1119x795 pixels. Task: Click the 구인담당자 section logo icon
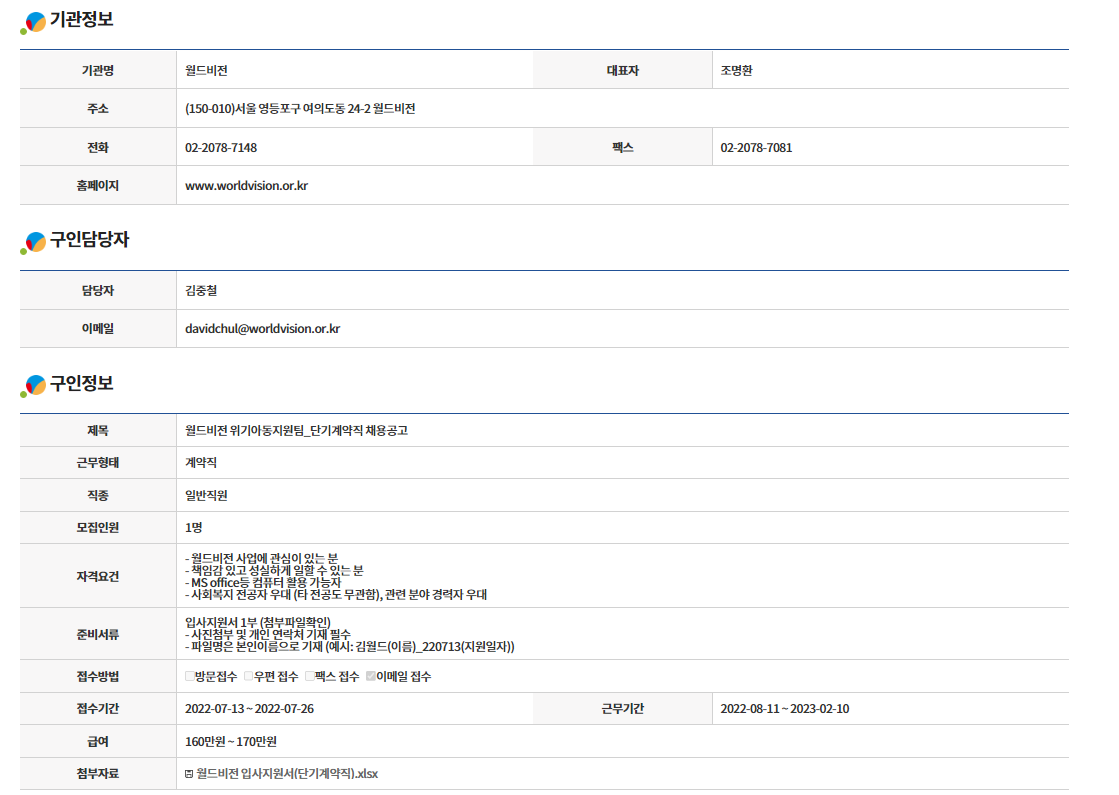pyautogui.click(x=33, y=242)
